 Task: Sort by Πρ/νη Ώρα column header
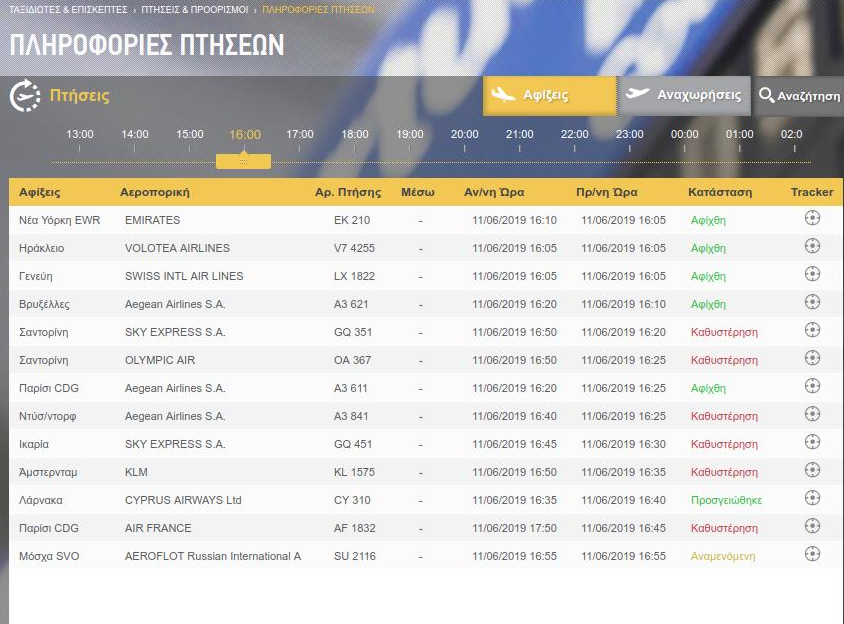607,192
